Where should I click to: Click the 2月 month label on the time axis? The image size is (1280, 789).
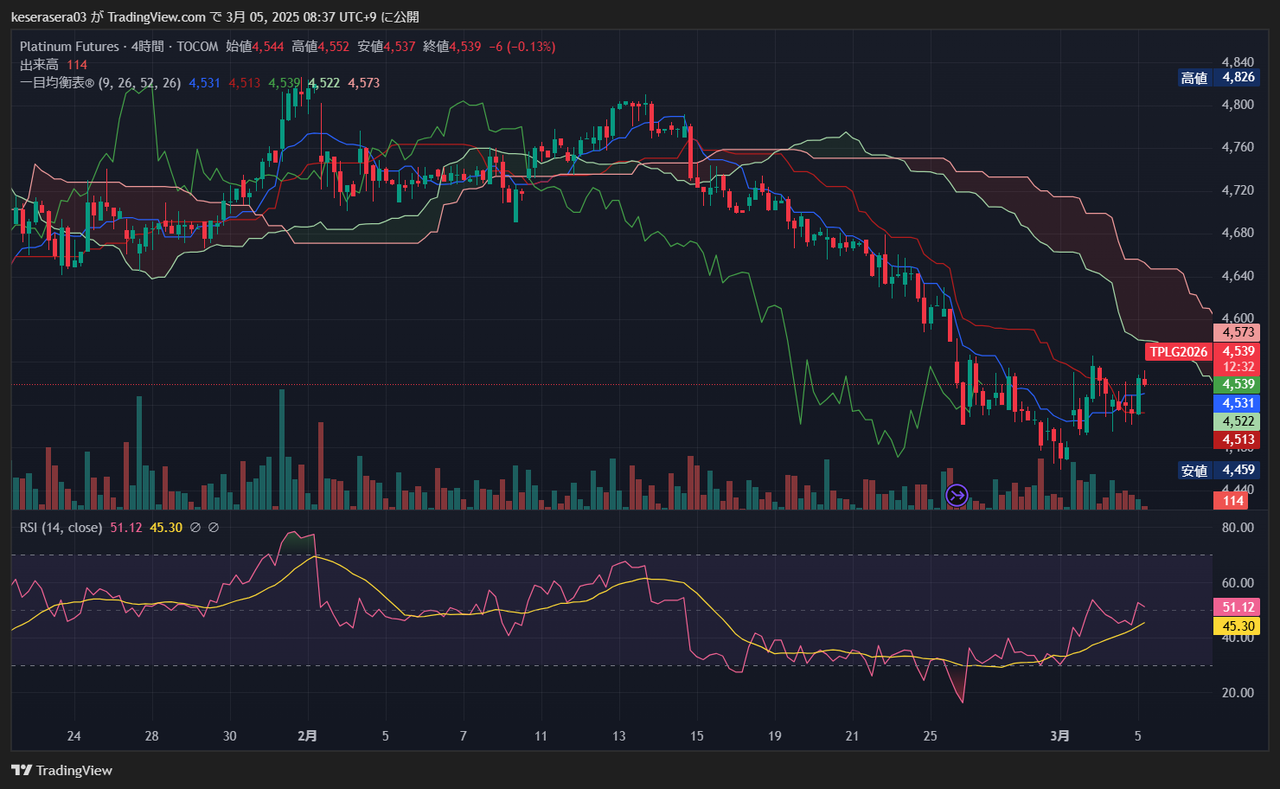point(308,736)
